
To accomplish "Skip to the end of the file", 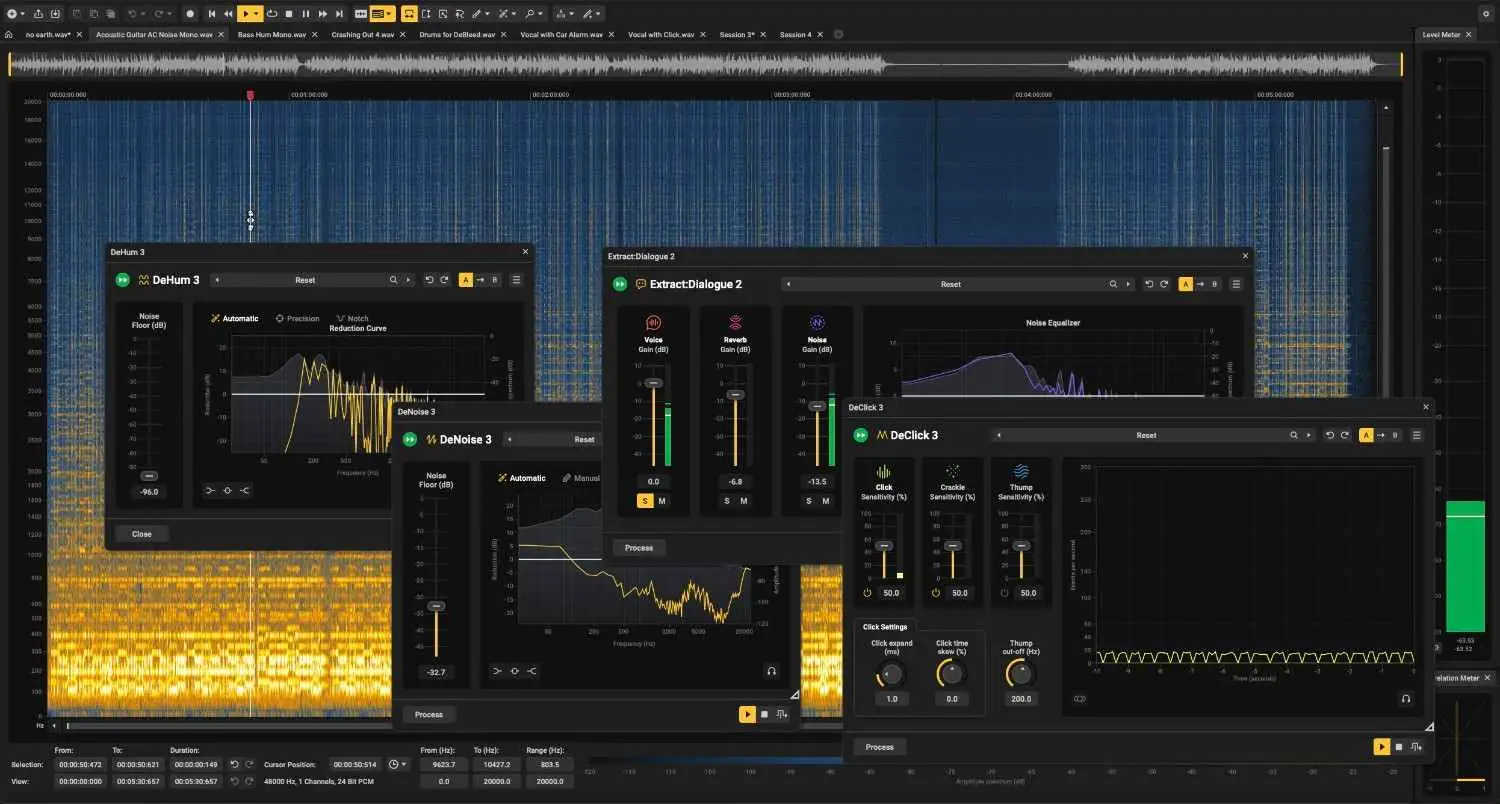I will point(340,14).
